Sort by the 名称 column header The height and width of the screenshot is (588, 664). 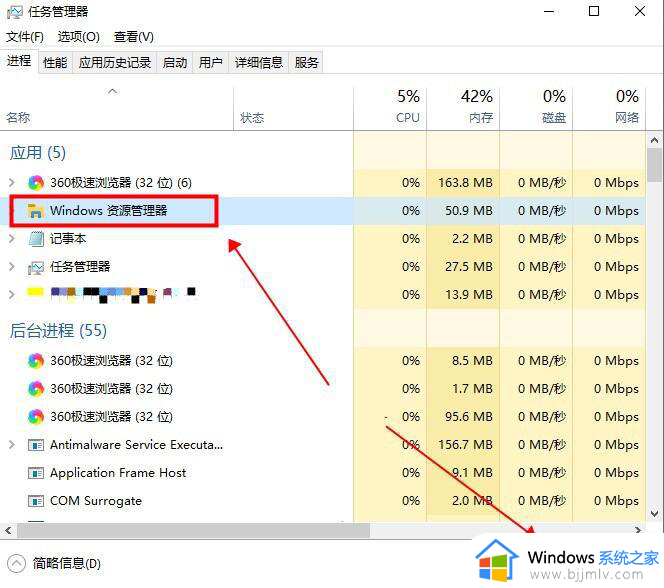point(116,109)
